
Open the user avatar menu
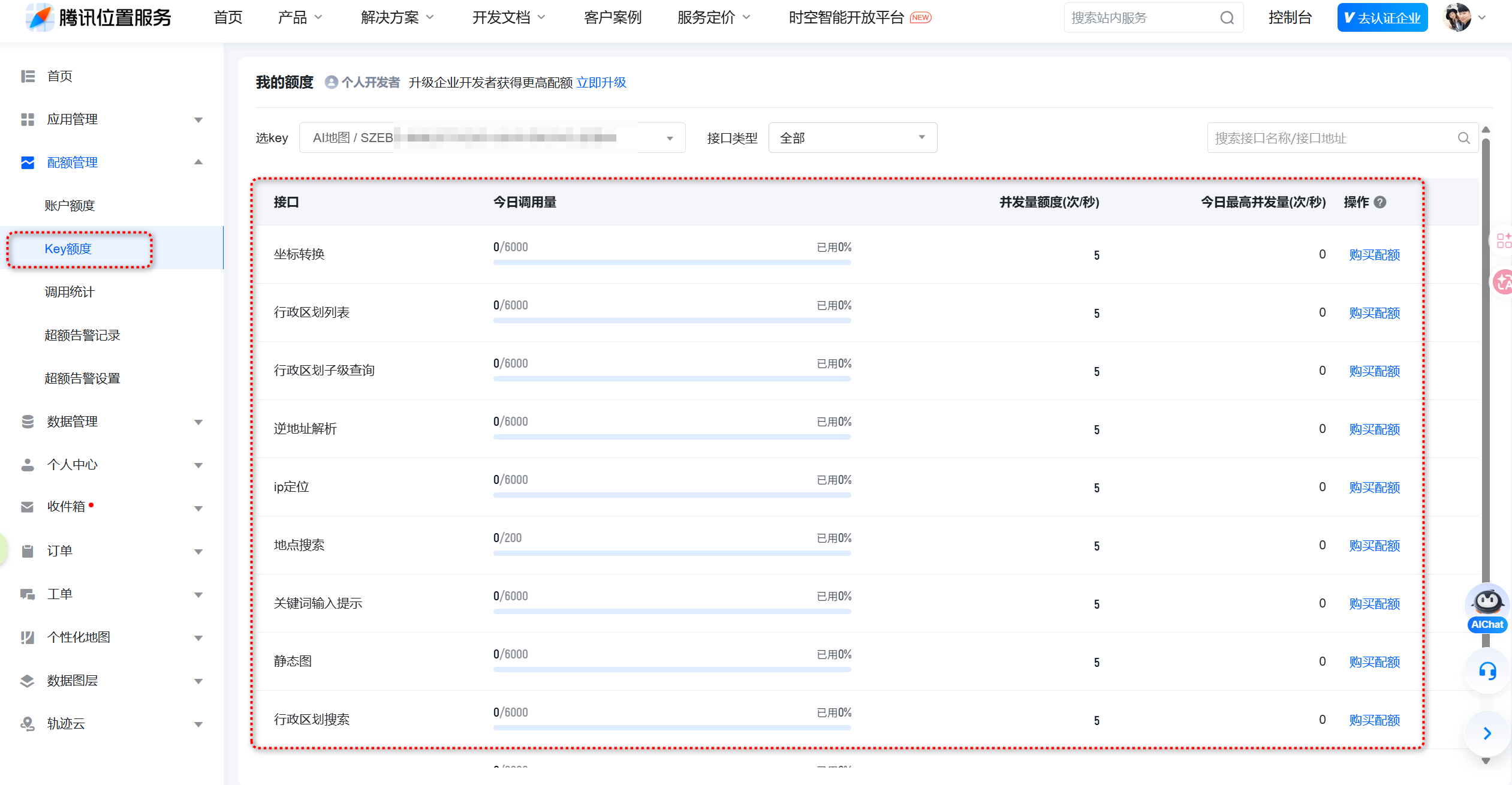point(1465,17)
